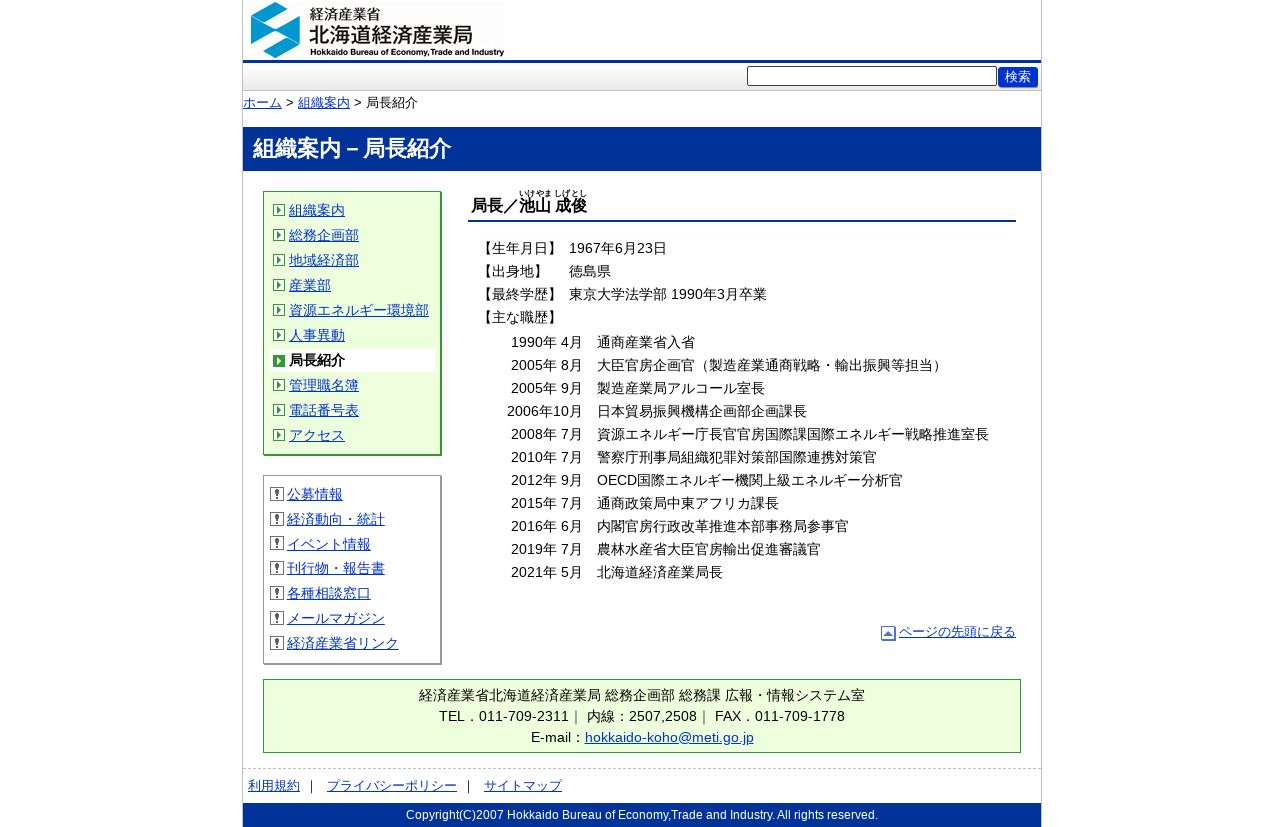The width and height of the screenshot is (1284, 827).
Task: Open 経済動向・統計 link
Action: (336, 519)
